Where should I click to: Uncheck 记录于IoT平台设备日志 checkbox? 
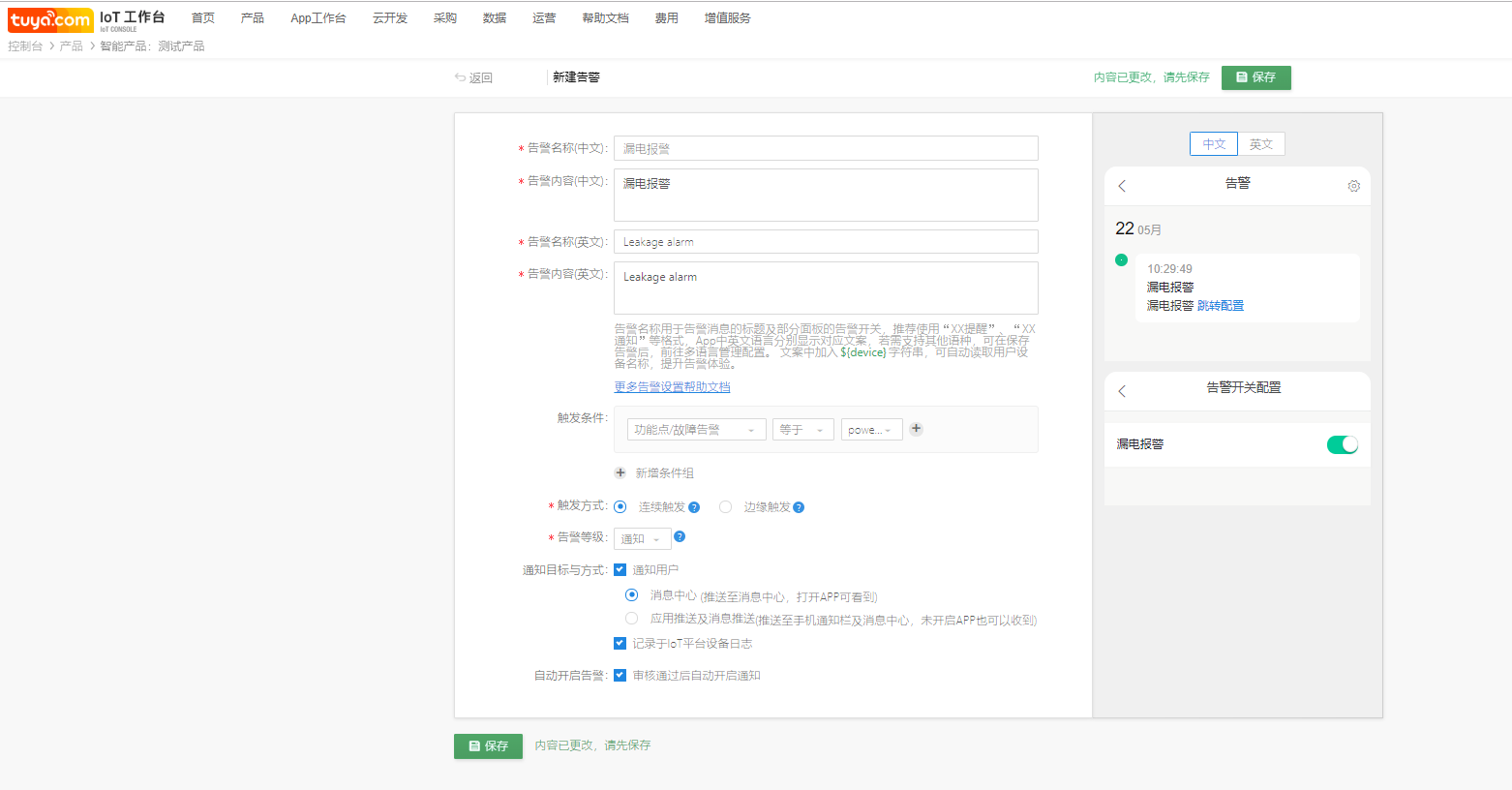(x=620, y=643)
